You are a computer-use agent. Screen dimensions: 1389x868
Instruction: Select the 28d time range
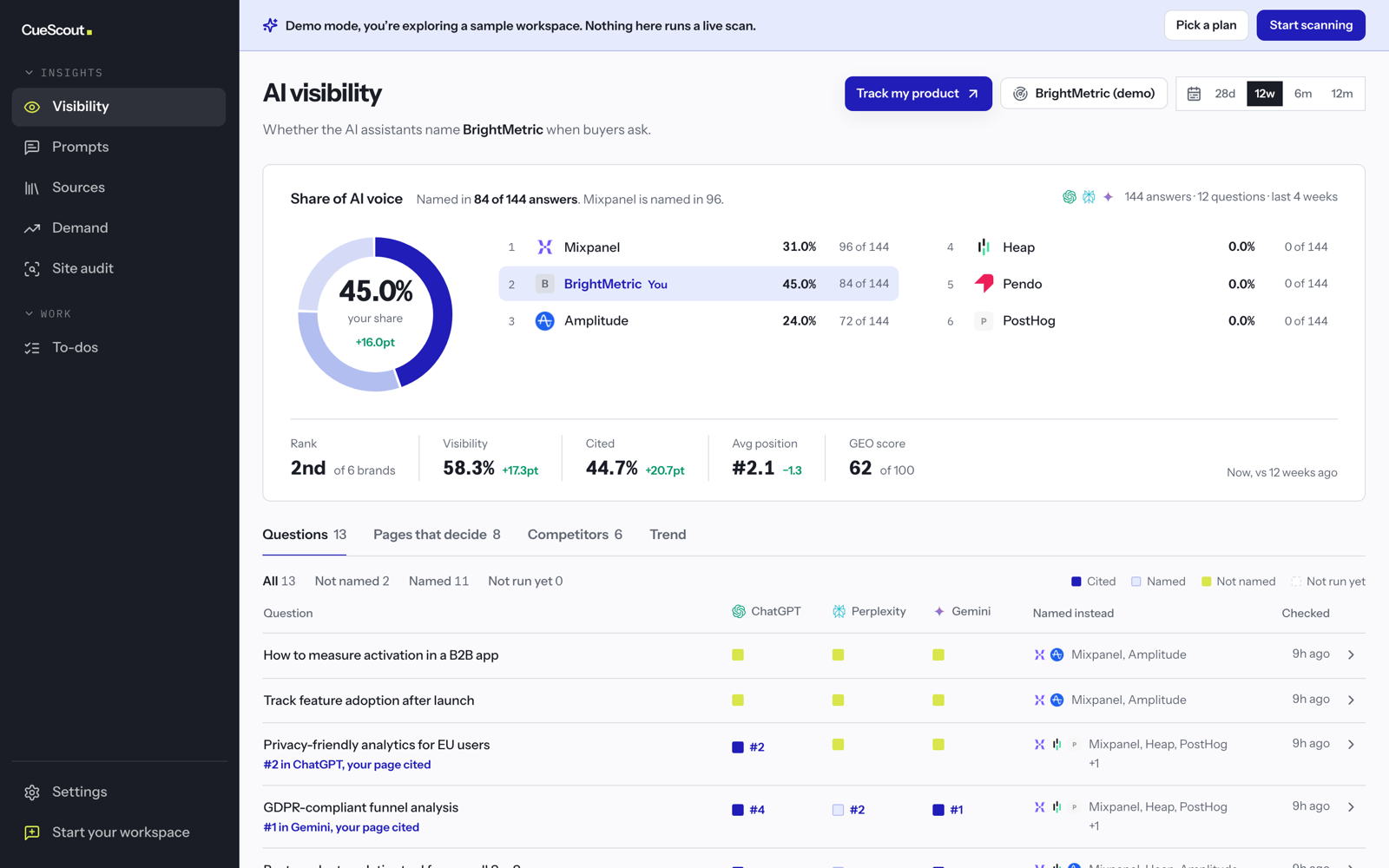(x=1225, y=94)
